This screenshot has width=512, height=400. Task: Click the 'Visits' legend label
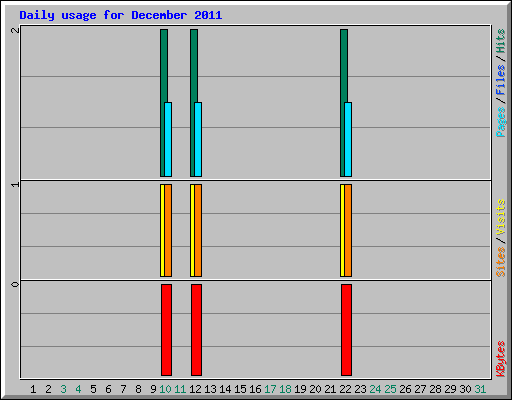501,217
